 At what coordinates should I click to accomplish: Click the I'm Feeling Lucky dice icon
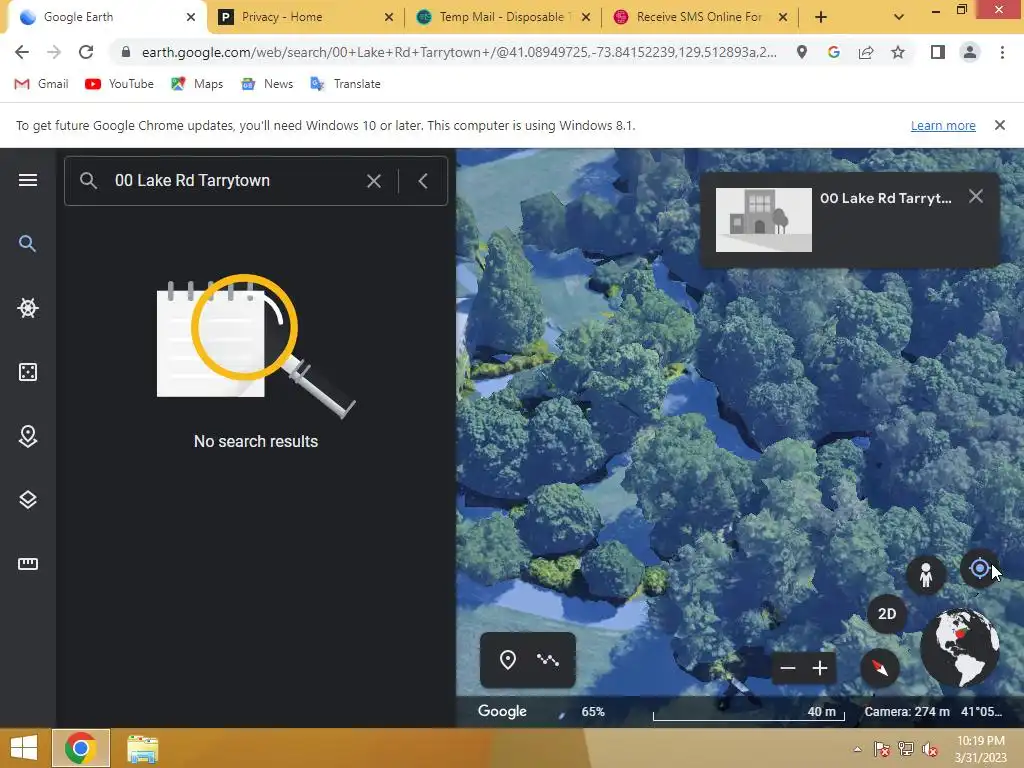click(x=27, y=372)
